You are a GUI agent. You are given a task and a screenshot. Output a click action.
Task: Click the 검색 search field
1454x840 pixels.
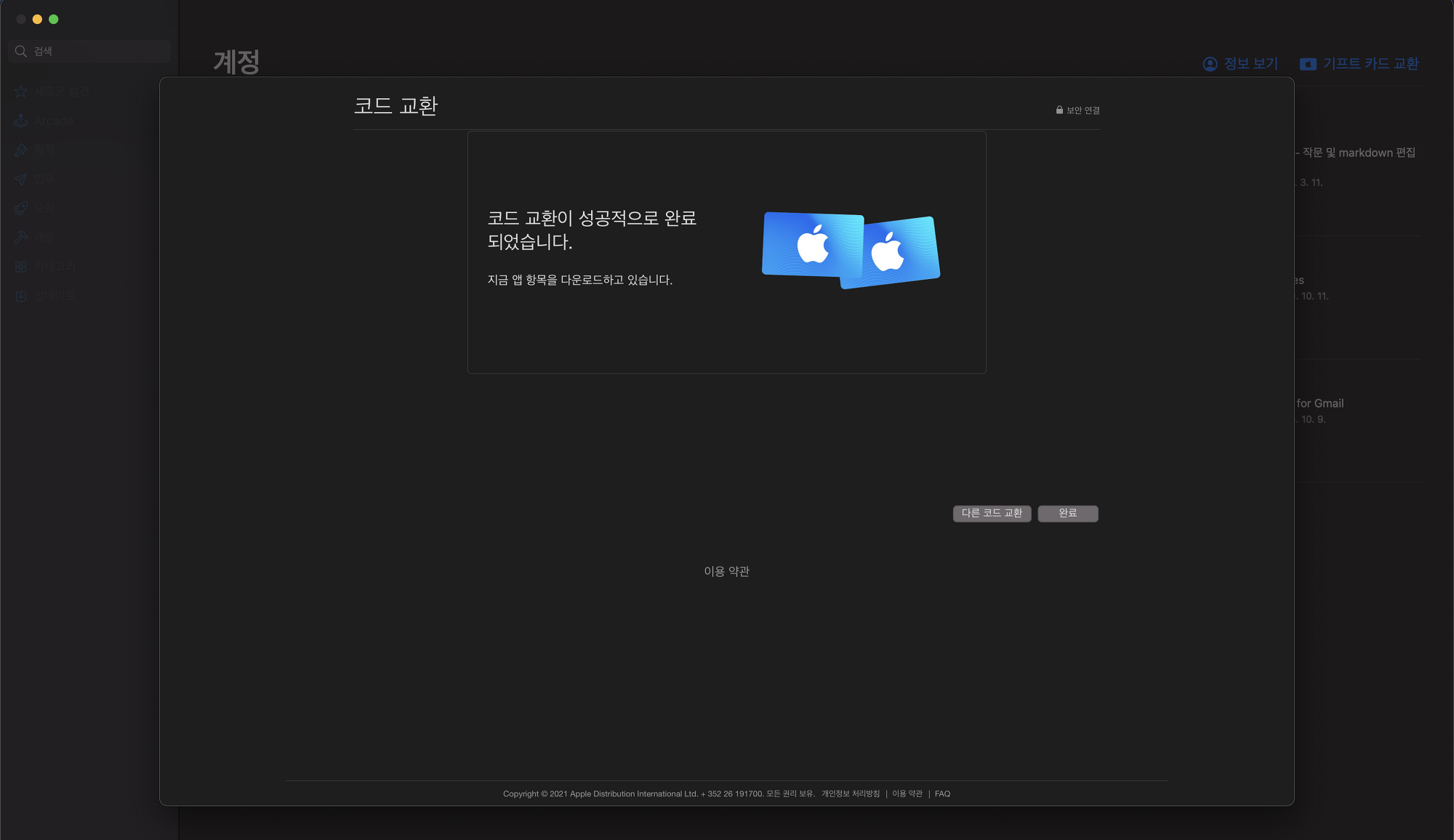(89, 51)
